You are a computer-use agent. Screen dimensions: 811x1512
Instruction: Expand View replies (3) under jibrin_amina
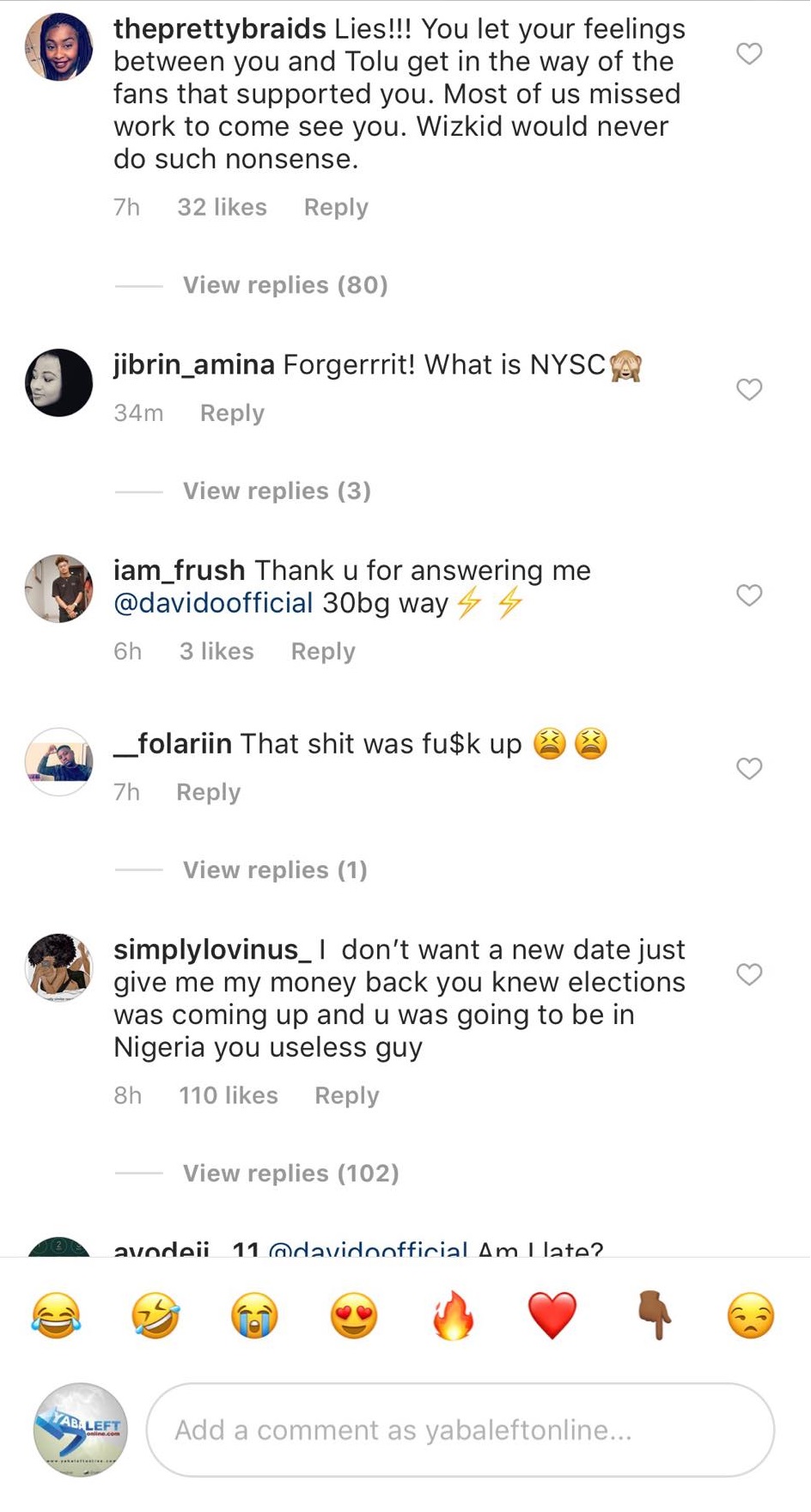click(277, 491)
